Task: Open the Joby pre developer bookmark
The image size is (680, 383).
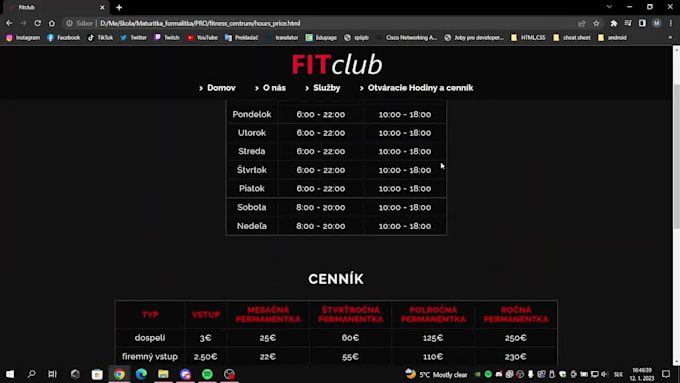Action: click(474, 38)
